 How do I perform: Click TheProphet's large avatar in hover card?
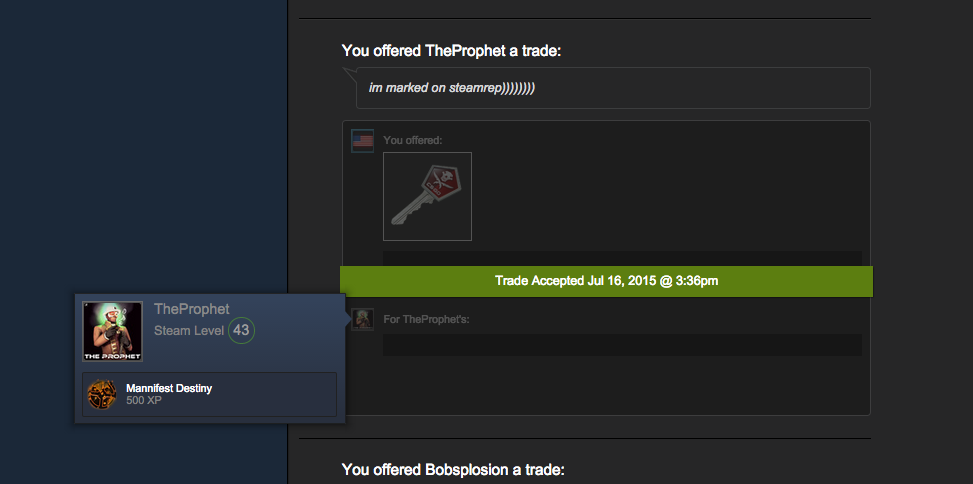point(113,331)
